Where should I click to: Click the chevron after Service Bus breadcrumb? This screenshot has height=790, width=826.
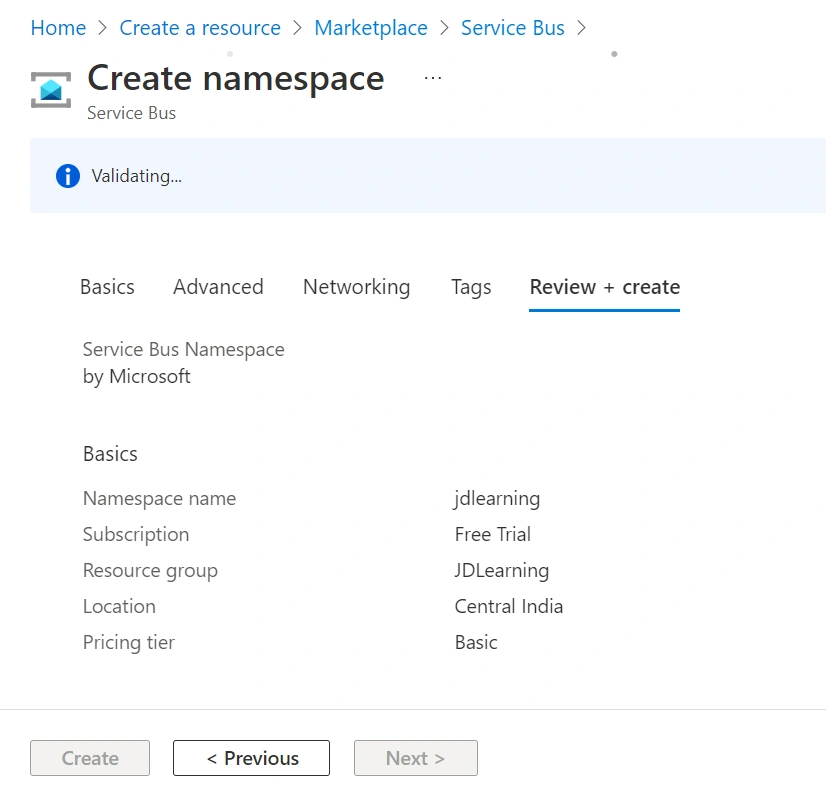581,28
